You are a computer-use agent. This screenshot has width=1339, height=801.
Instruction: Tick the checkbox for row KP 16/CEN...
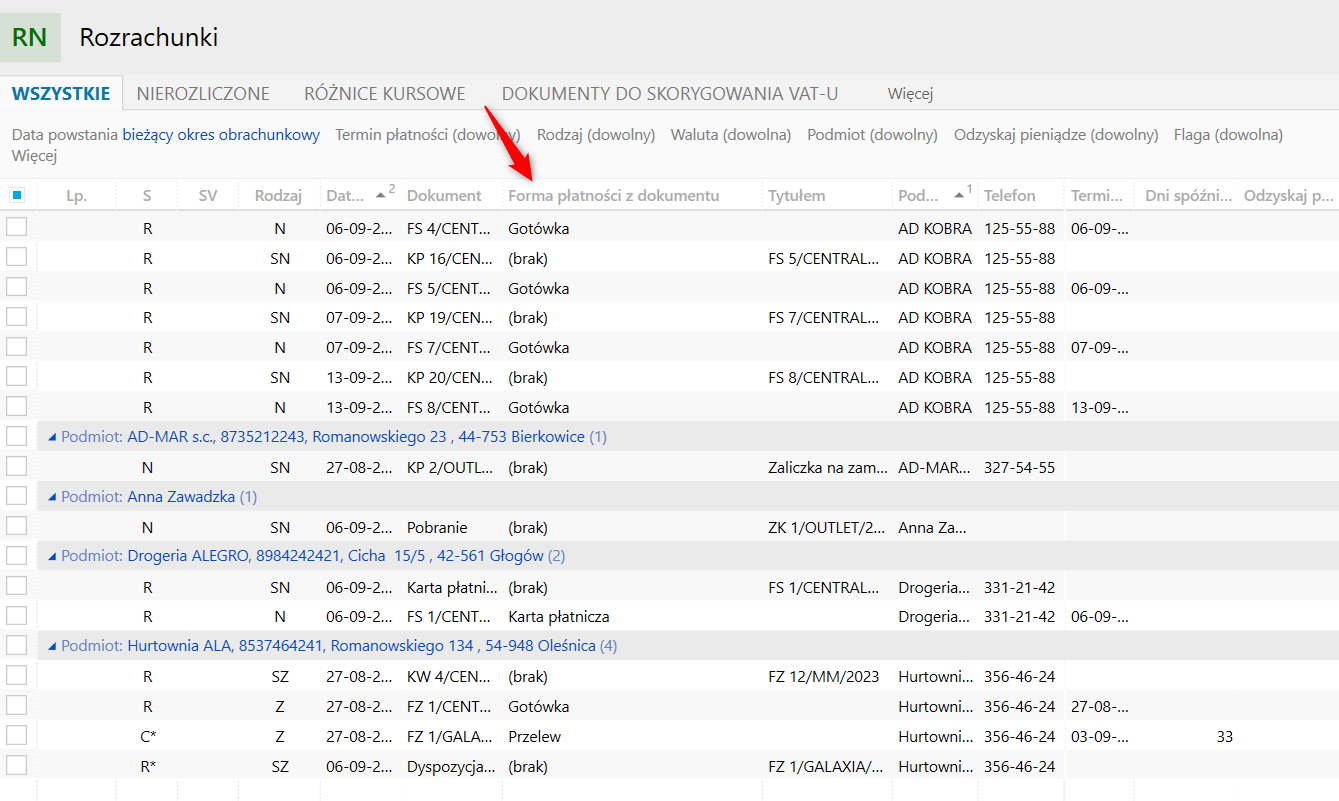(x=16, y=257)
